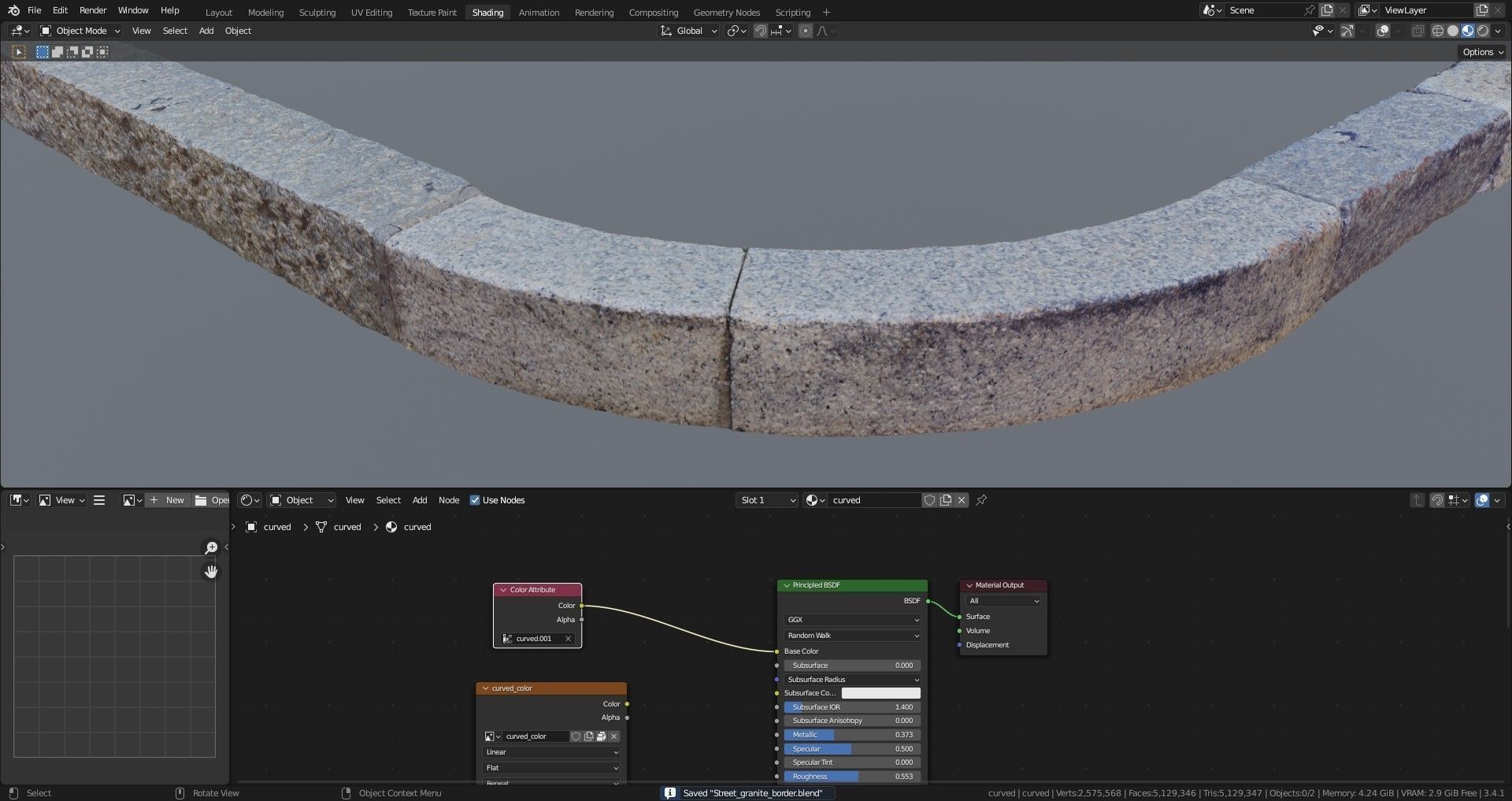Click the Blender logo icon
This screenshot has height=801, width=1512.
pos(13,10)
